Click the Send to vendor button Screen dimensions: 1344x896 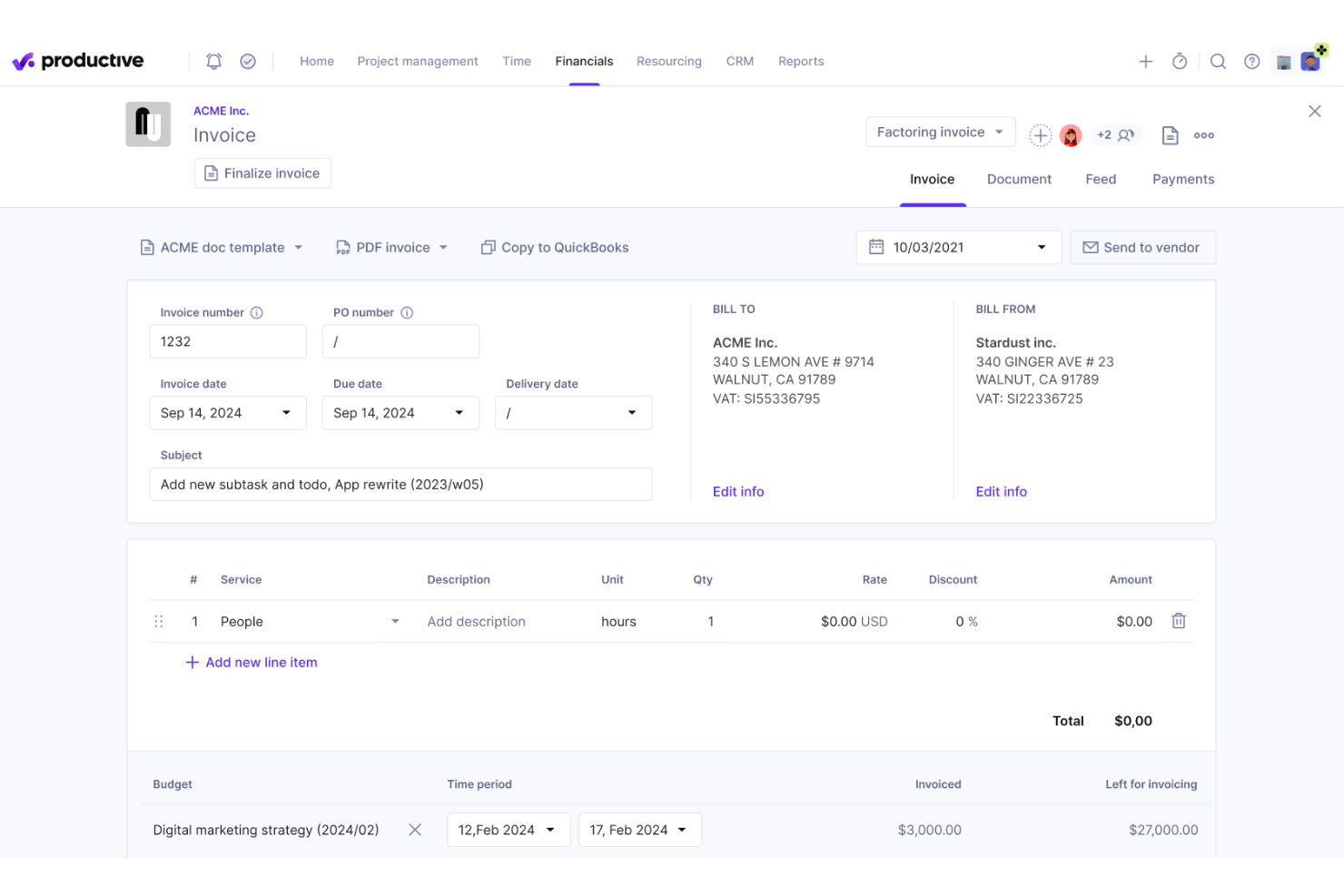coord(1142,248)
